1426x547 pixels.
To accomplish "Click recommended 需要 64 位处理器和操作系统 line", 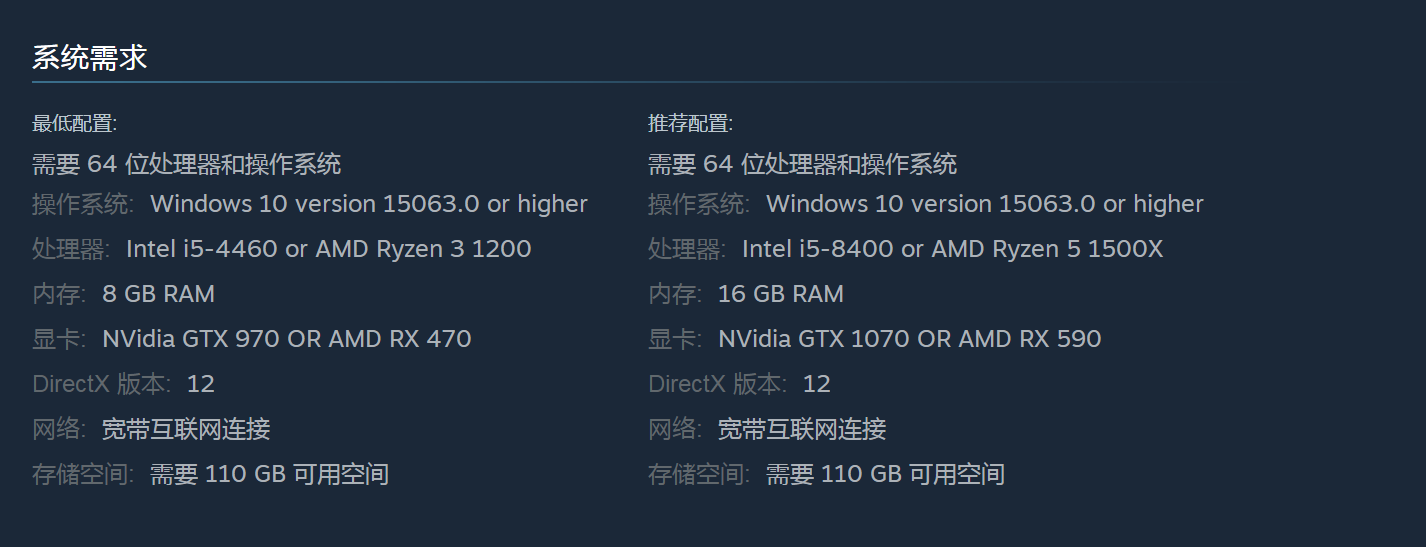I will 803,164.
